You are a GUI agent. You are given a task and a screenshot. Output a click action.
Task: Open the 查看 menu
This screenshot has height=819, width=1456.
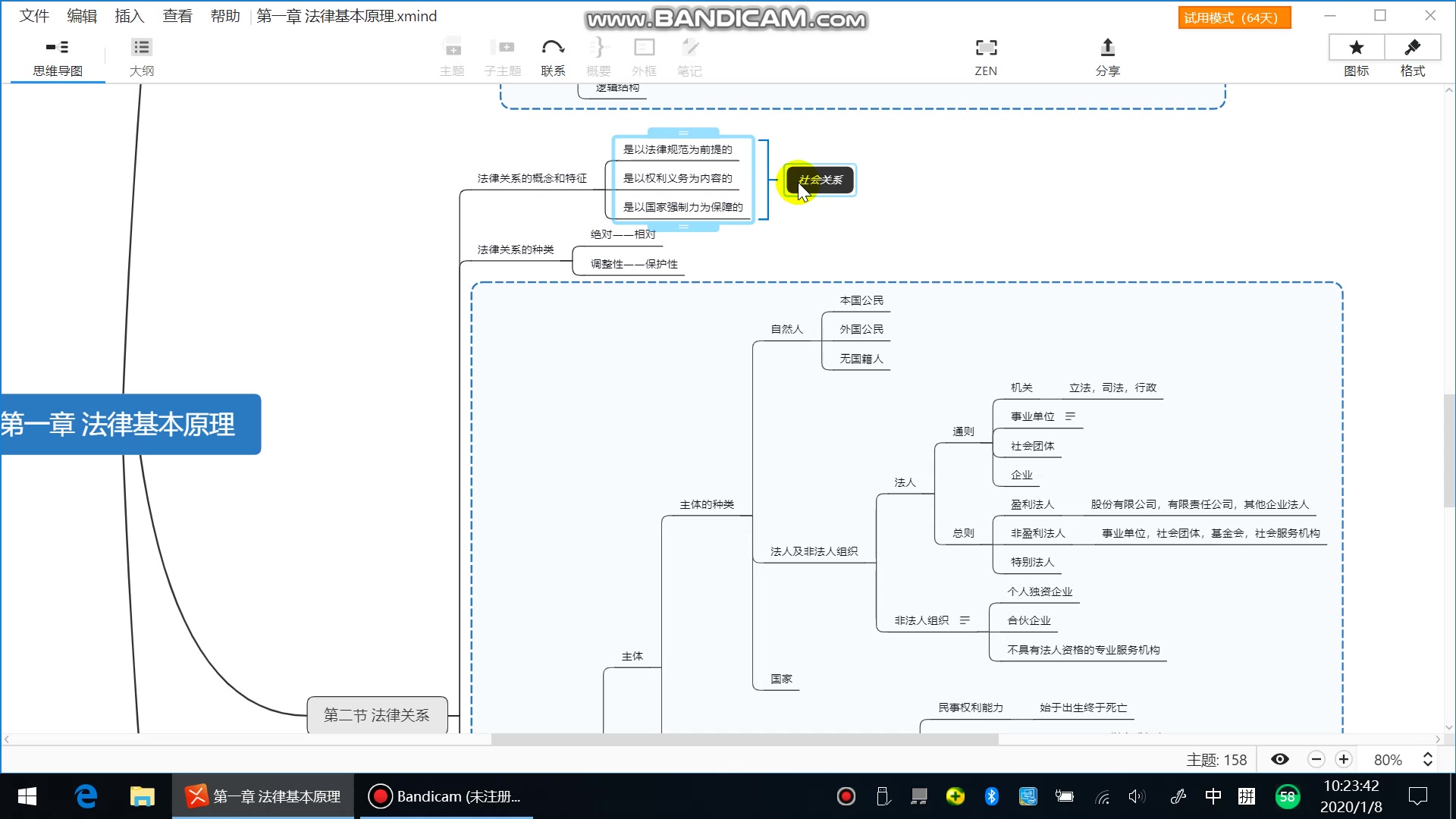point(177,16)
